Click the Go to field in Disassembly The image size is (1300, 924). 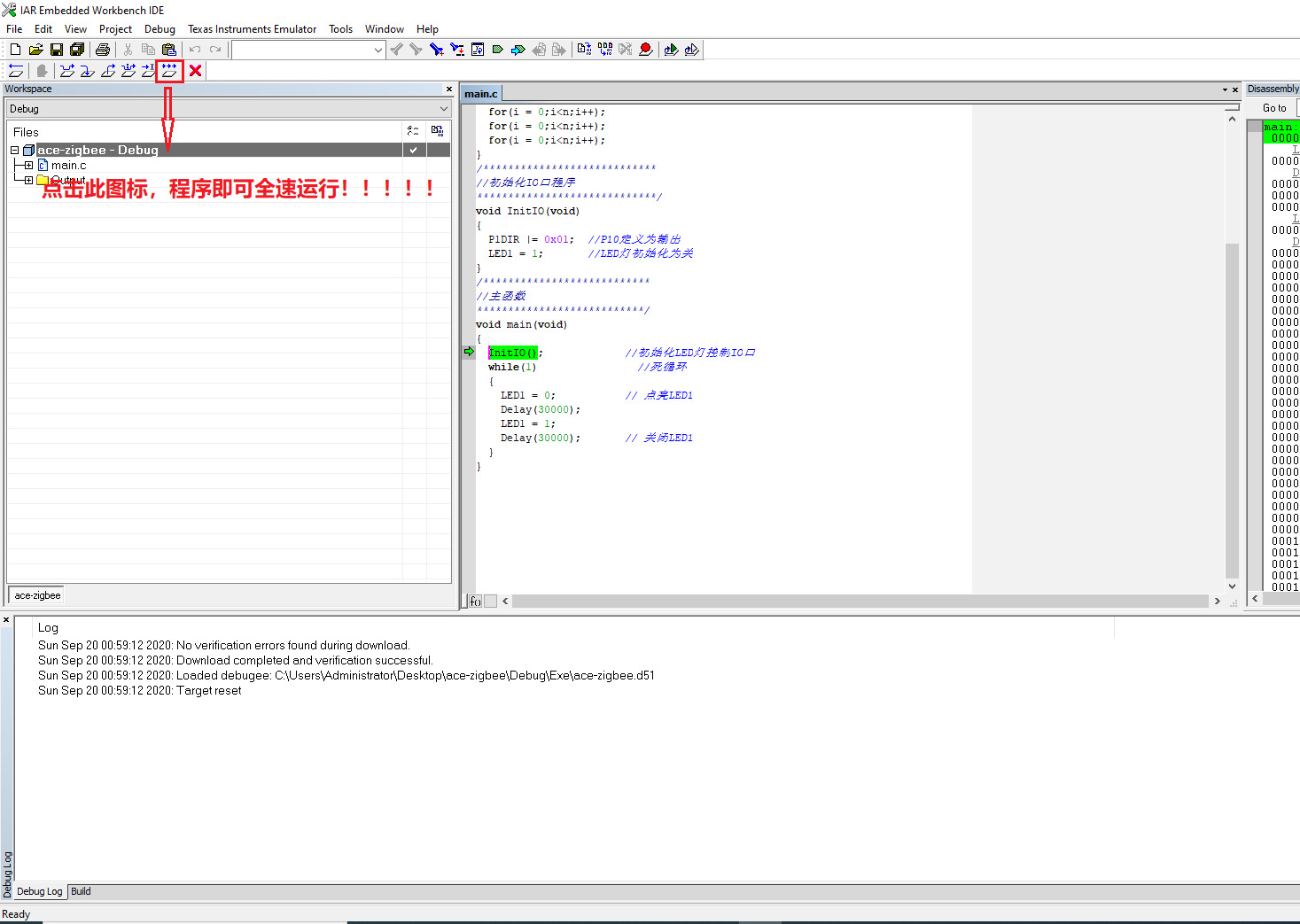pyautogui.click(x=1297, y=108)
